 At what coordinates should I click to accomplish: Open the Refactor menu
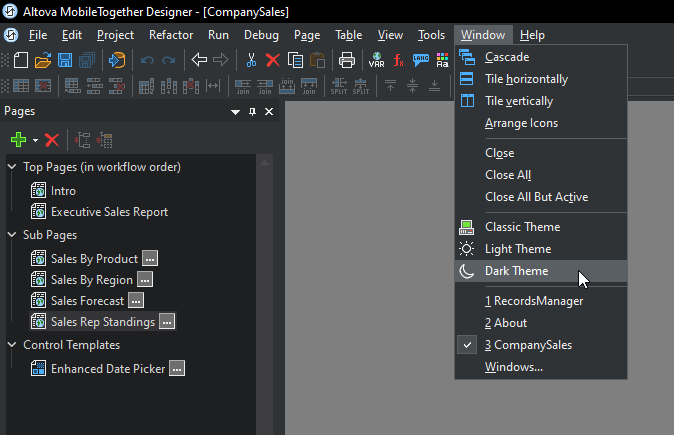tap(171, 35)
